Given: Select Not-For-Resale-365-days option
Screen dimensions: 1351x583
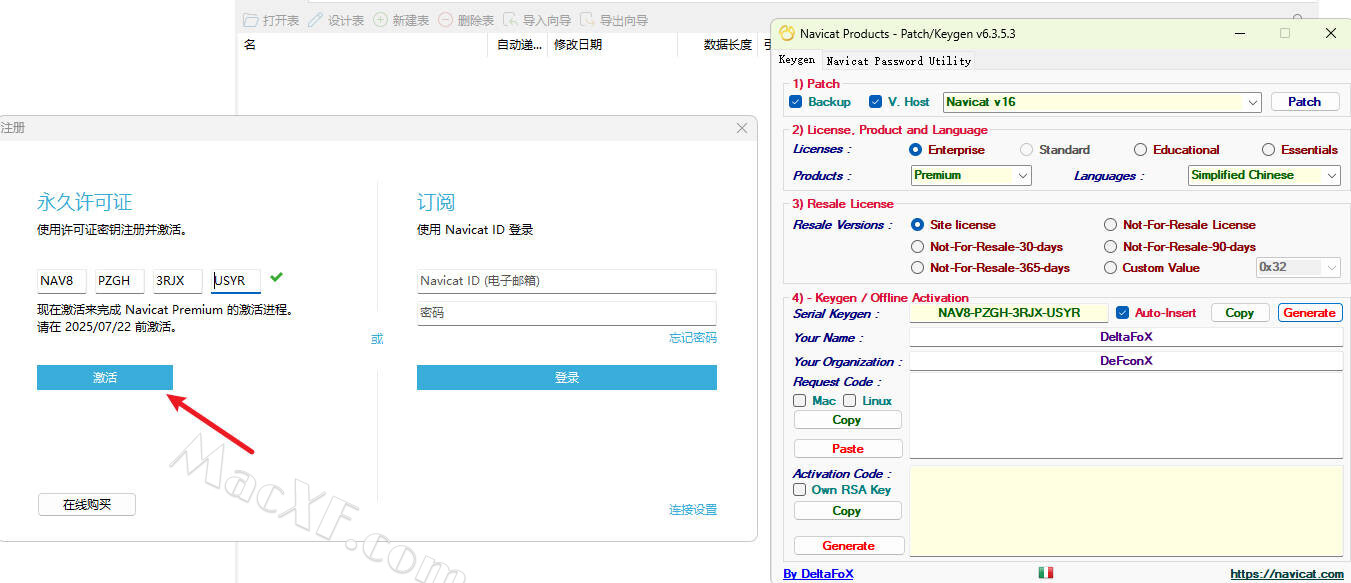Looking at the screenshot, I should (x=918, y=268).
